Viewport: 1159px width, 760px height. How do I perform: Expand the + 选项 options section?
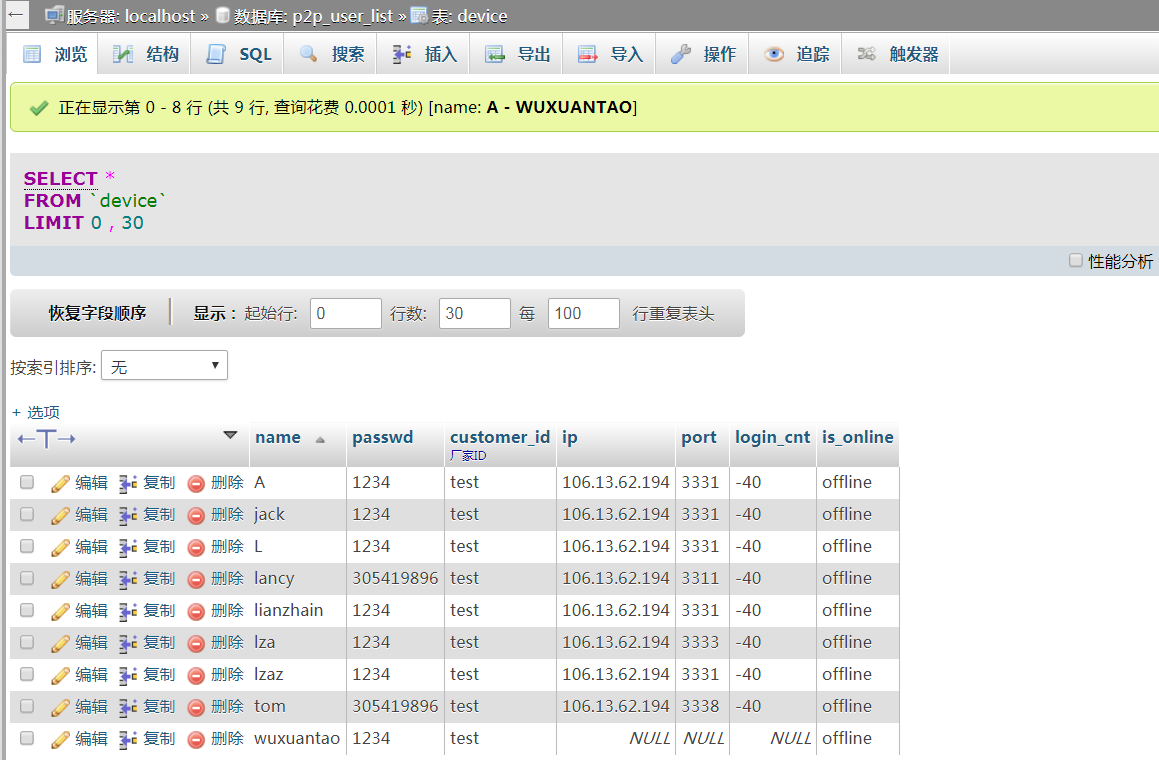[35, 413]
